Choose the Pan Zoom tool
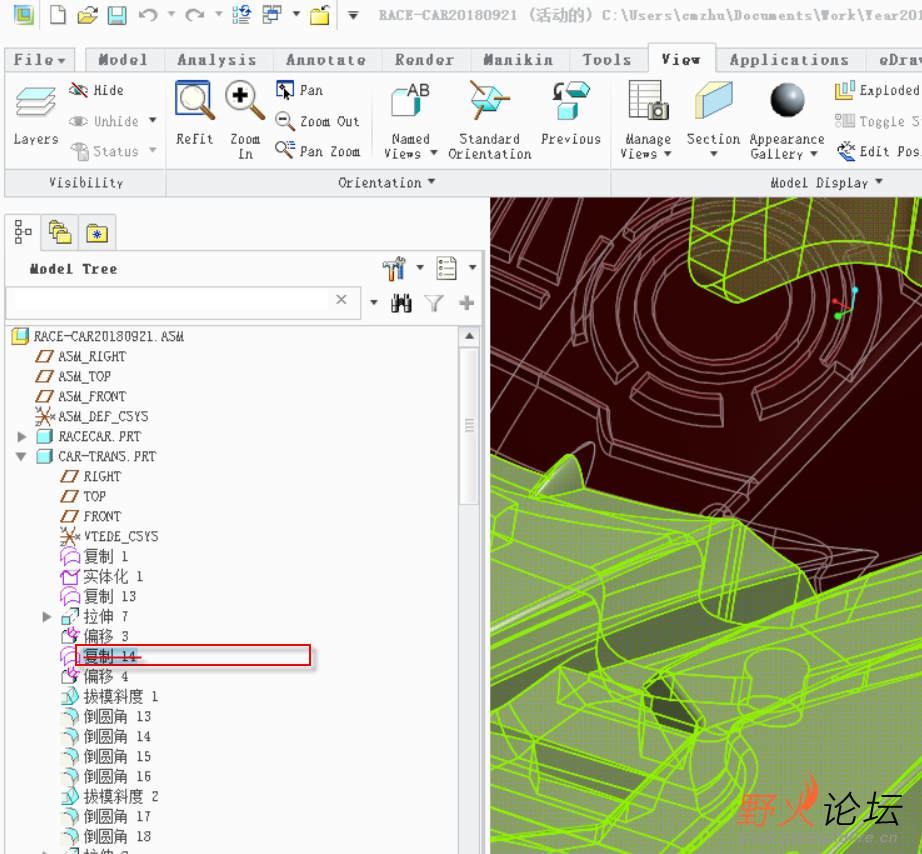Screen dimensions: 922x854 click(x=318, y=151)
